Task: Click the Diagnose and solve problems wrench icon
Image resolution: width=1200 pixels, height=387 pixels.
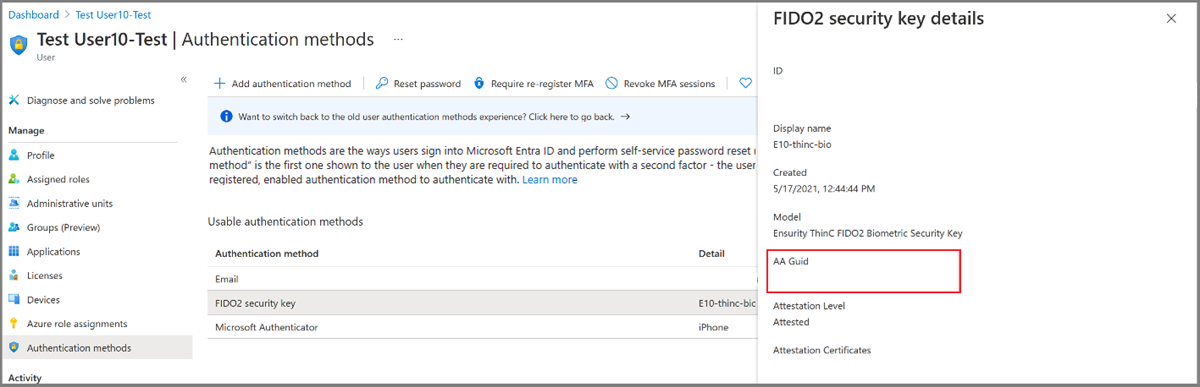Action: 14,100
